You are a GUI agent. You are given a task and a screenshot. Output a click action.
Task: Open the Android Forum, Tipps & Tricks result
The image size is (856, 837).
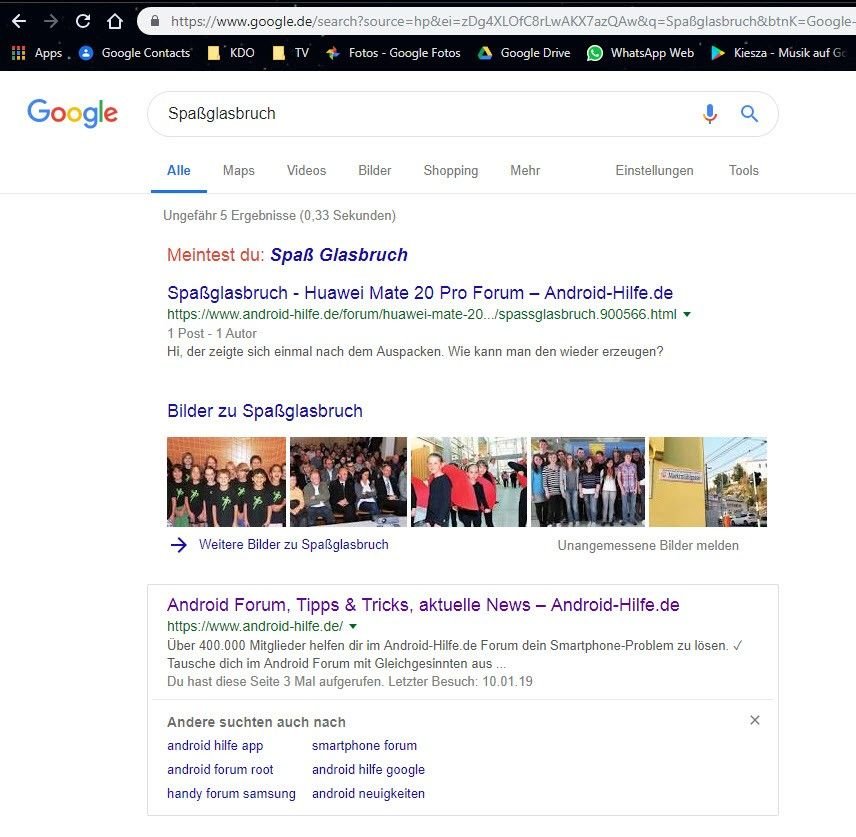coord(423,605)
